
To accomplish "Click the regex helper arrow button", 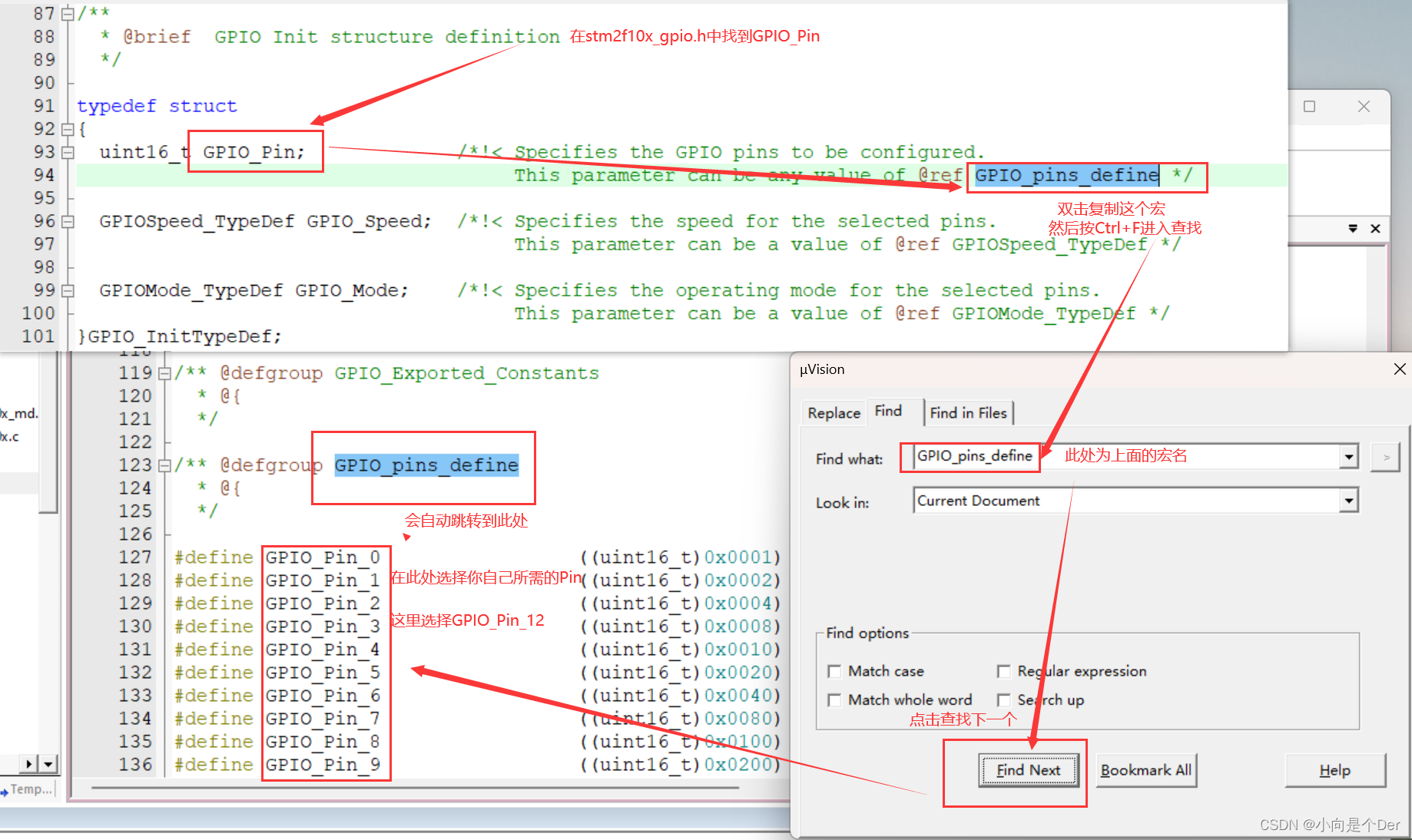I will pyautogui.click(x=1385, y=457).
